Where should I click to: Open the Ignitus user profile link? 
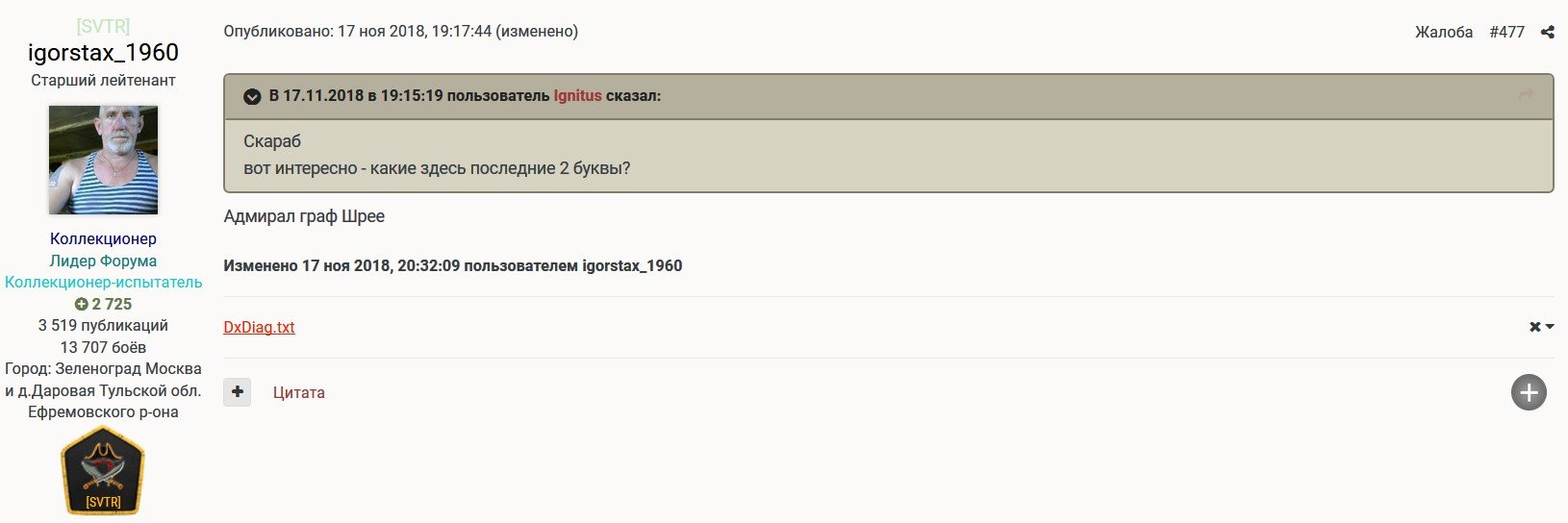point(577,95)
